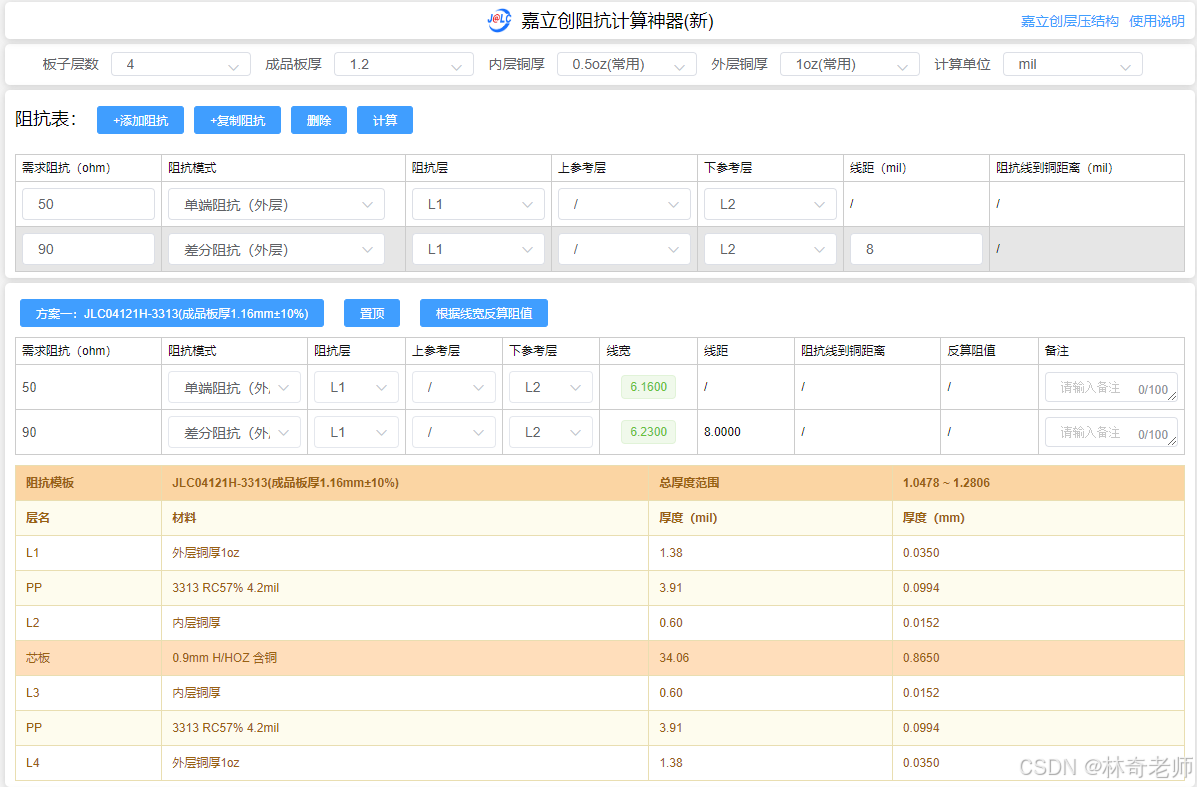
Task: Open 下参考层 L2 dropdown in 90 ohm input row
Action: (770, 249)
